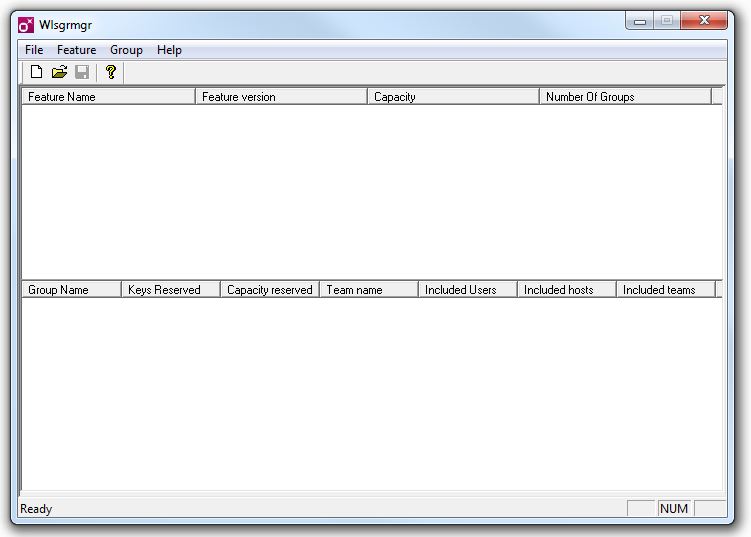751x537 pixels.
Task: Click the Open folder toolbar icon
Action: point(59,72)
